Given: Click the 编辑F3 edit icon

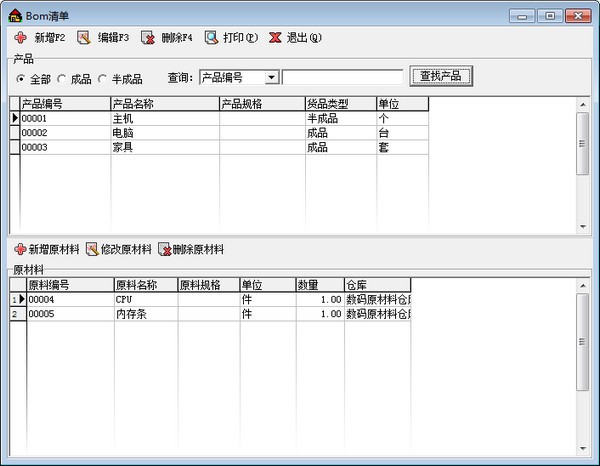Looking at the screenshot, I should coord(84,38).
